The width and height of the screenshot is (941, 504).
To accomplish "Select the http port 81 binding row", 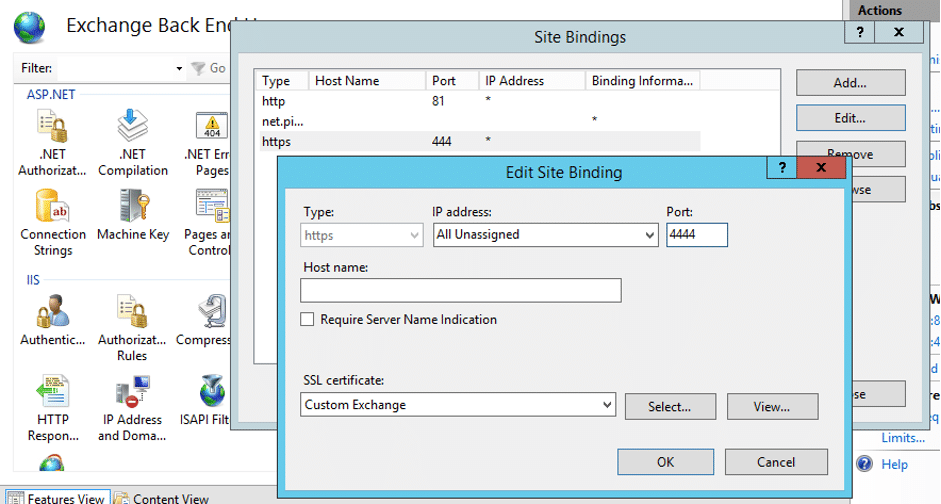I will [480, 101].
